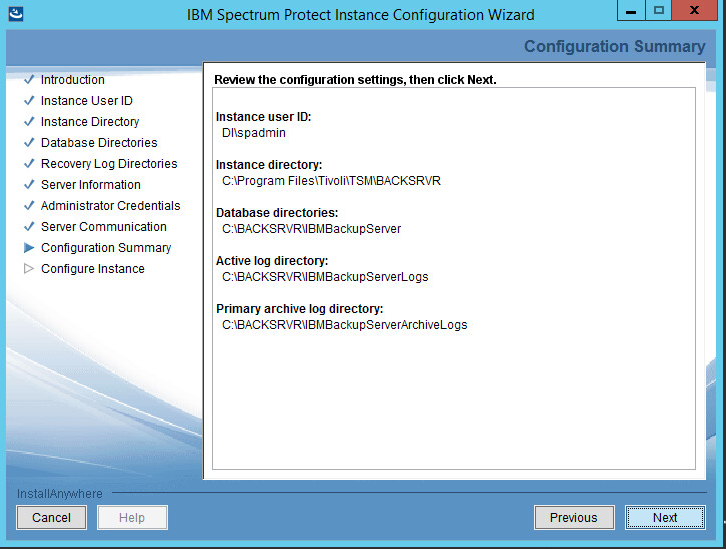The image size is (726, 549).
Task: Select Recovery Log Directories step
Action: [x=109, y=164]
